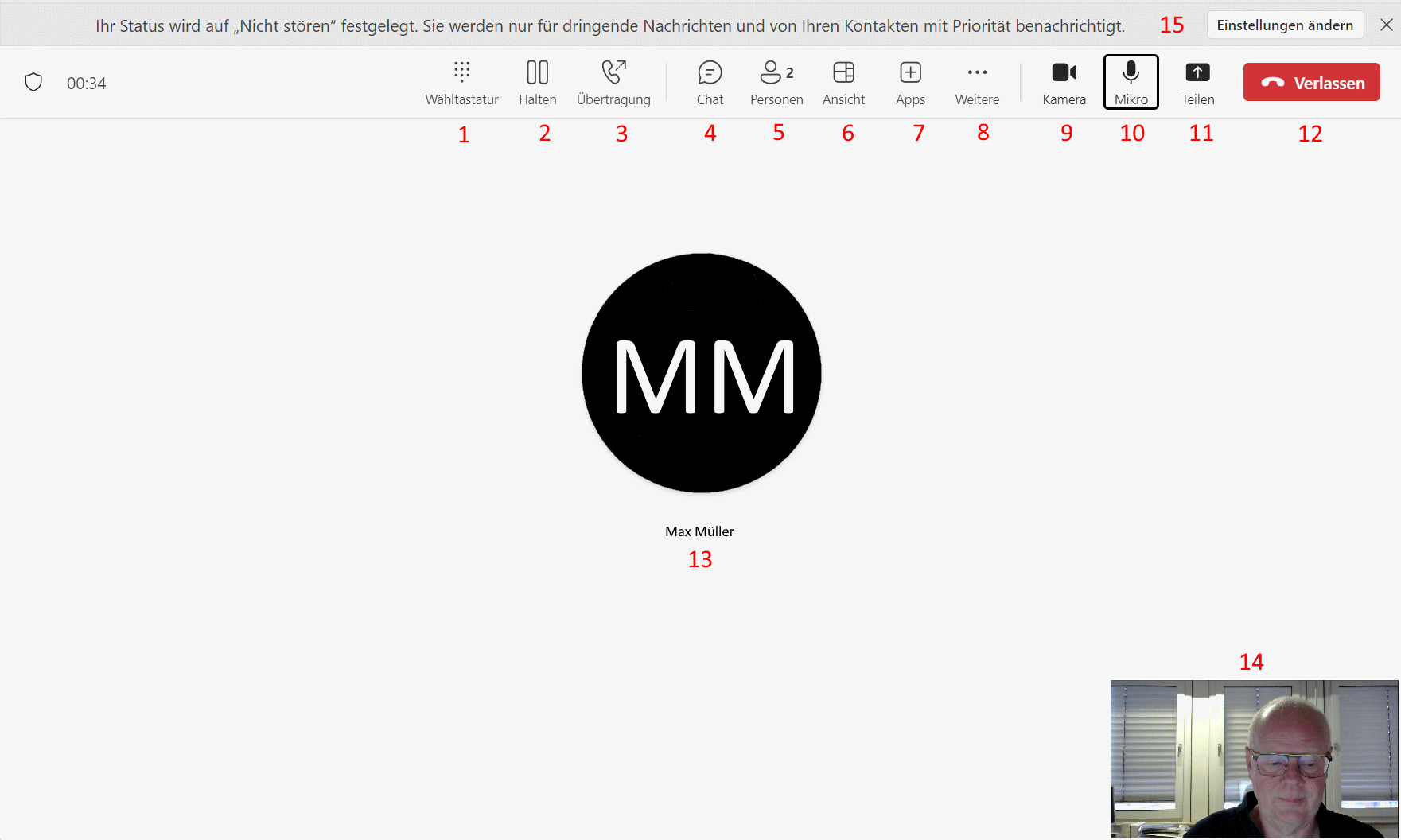This screenshot has width=1401, height=840.
Task: Leave the call with Verlassen
Action: point(1311,83)
